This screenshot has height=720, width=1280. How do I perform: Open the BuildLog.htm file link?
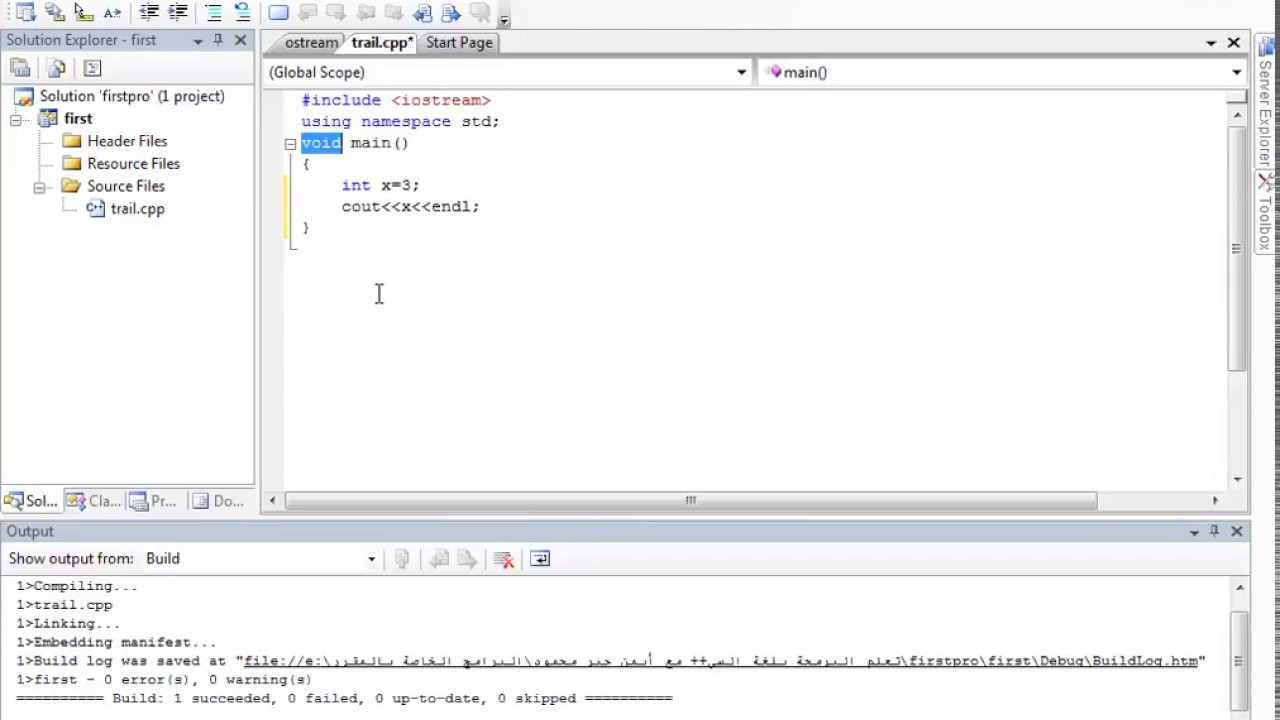click(x=720, y=661)
